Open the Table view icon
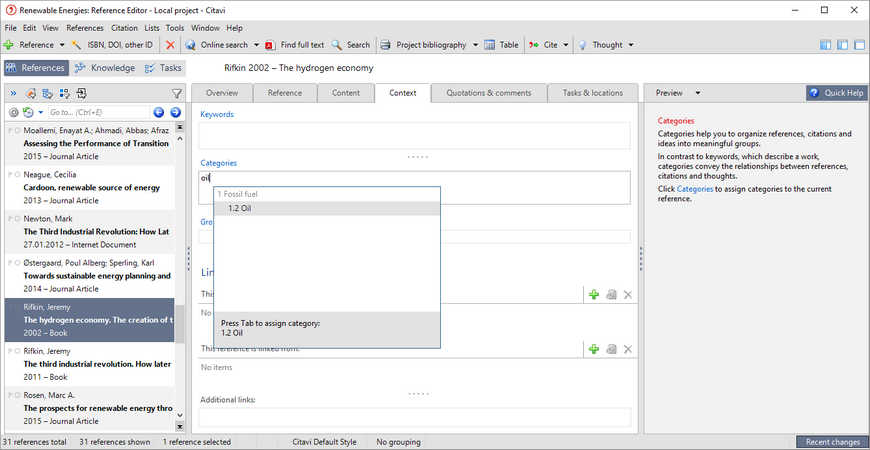The height and width of the screenshot is (450, 870). click(489, 45)
